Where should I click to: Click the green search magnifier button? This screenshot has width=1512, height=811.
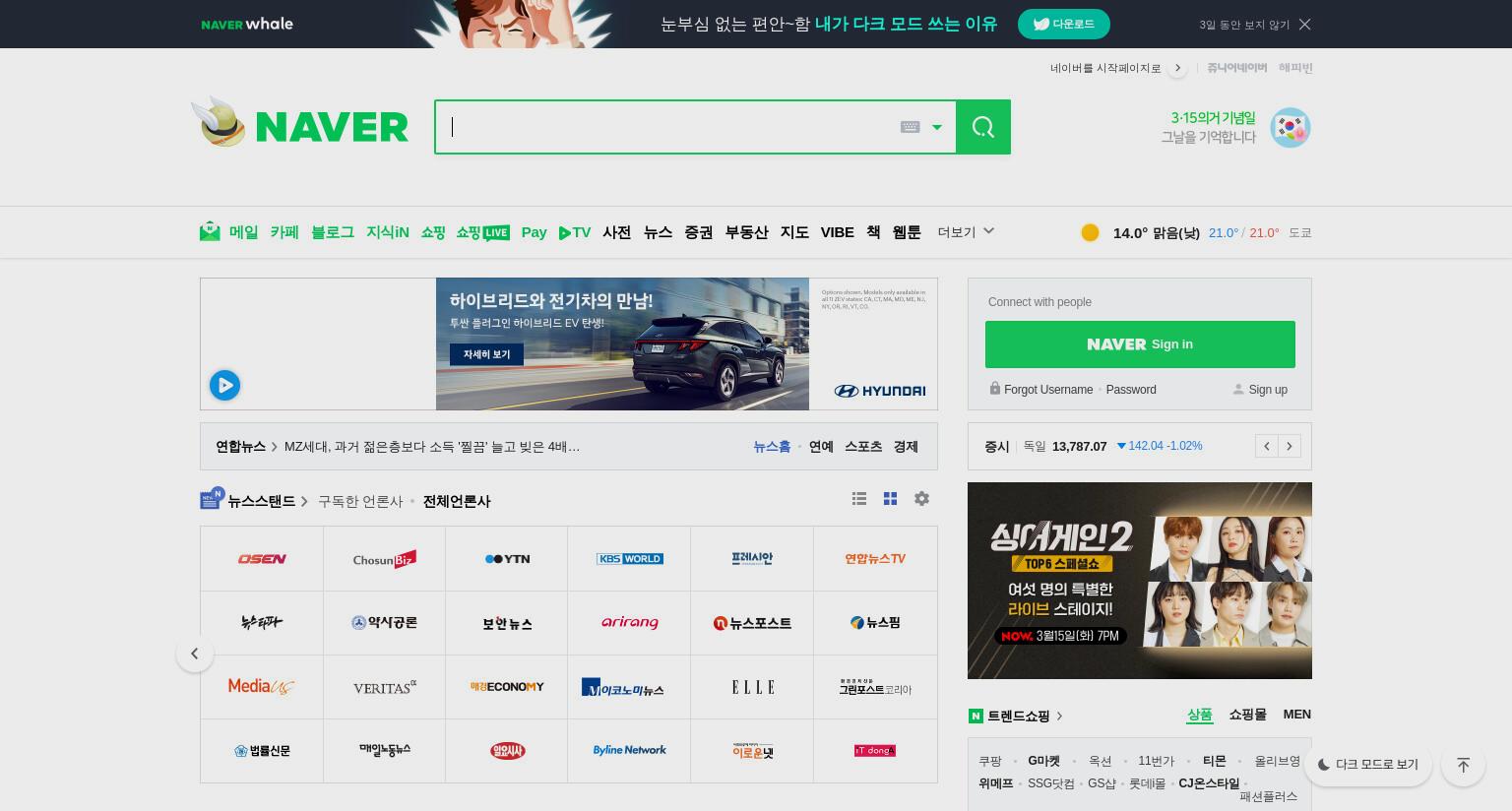[983, 127]
